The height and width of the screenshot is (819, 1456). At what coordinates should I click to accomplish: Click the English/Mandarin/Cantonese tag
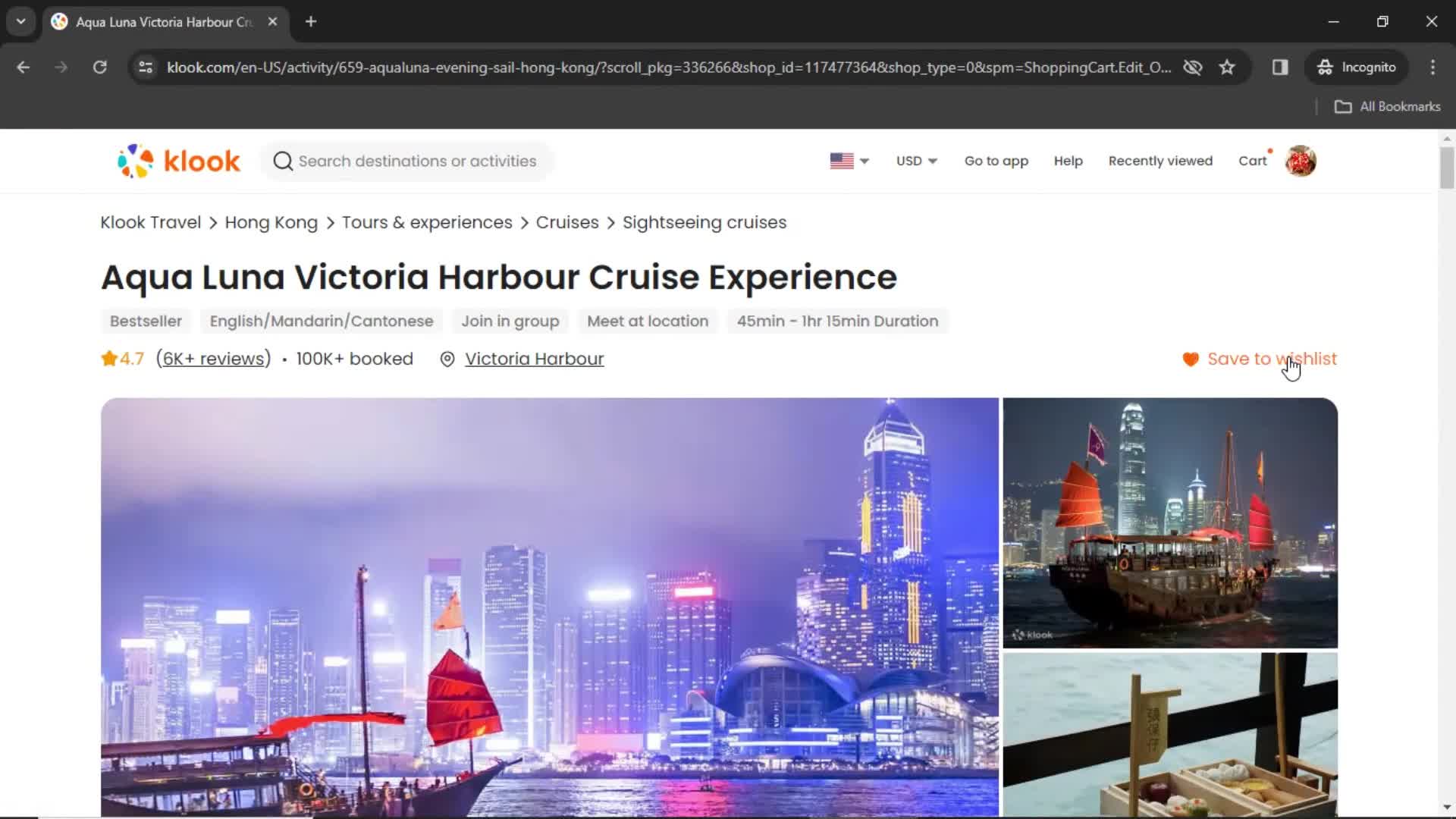(322, 321)
